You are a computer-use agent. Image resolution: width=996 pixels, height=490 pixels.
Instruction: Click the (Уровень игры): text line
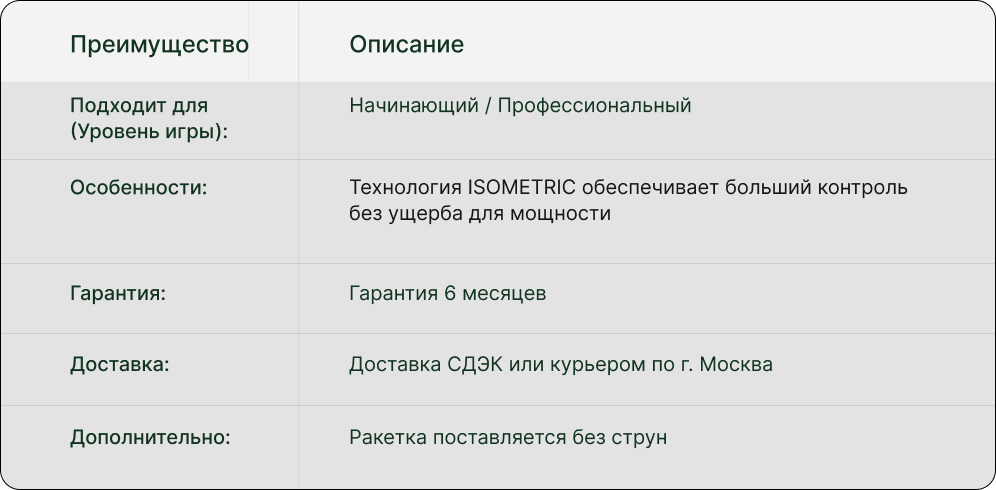click(149, 131)
